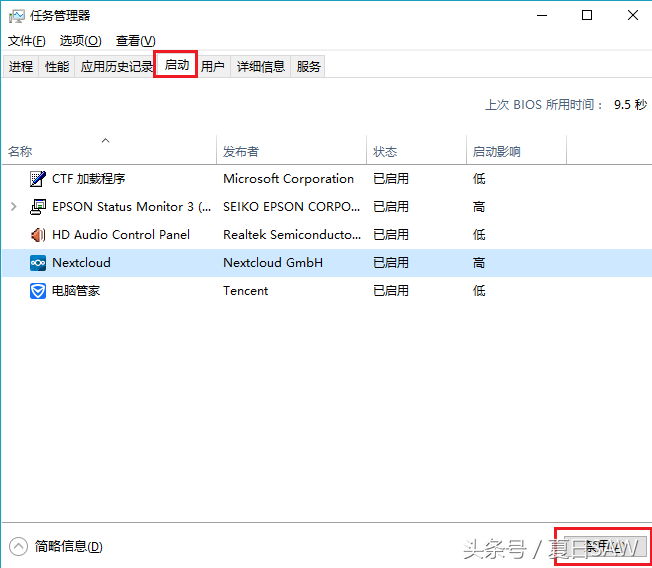Open the 文件(F) menu
The image size is (652, 568).
(27, 41)
